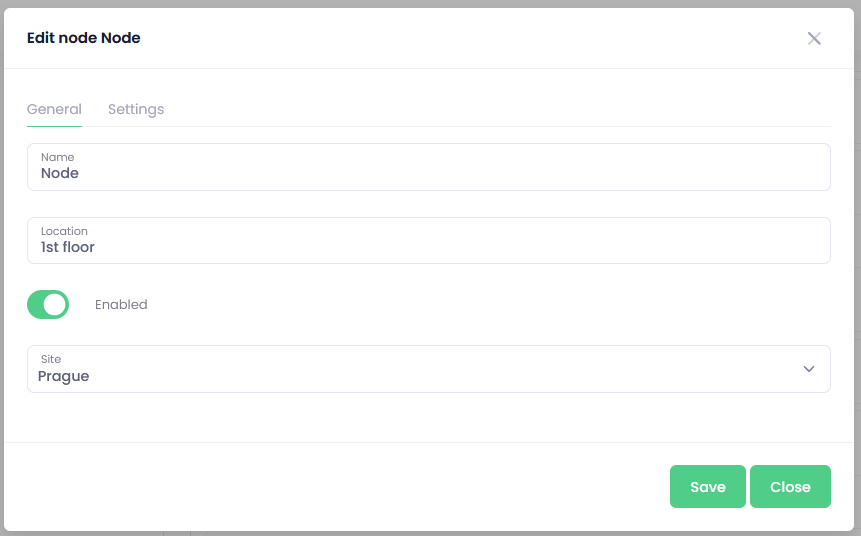Click the "Edit node Node" dialog title
The image size is (861, 536).
83,38
